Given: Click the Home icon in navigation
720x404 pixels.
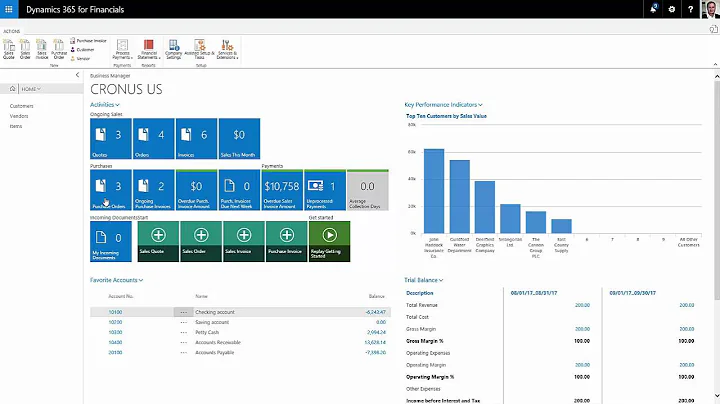Looking at the screenshot, I should [x=12, y=89].
